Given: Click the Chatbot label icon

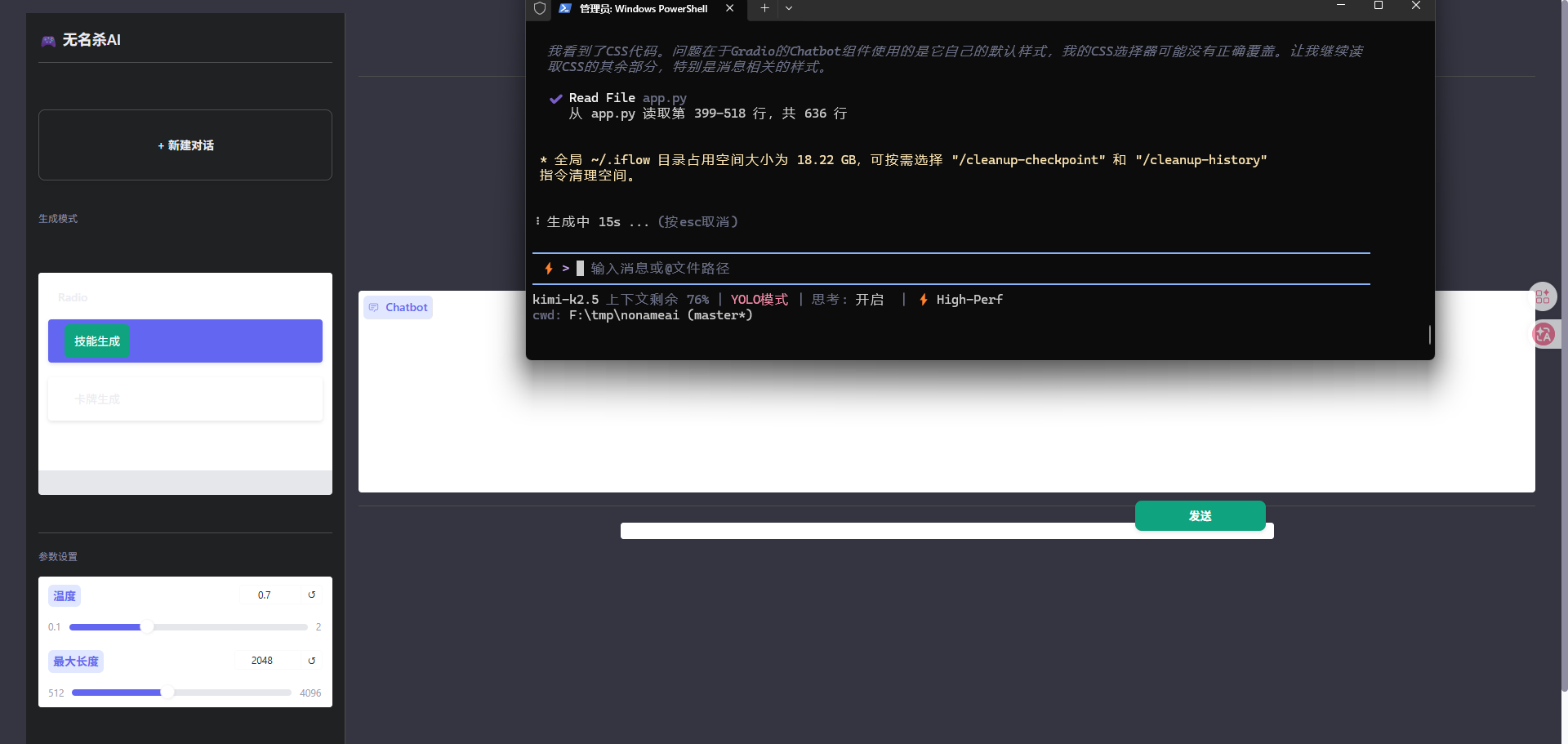Looking at the screenshot, I should point(374,308).
